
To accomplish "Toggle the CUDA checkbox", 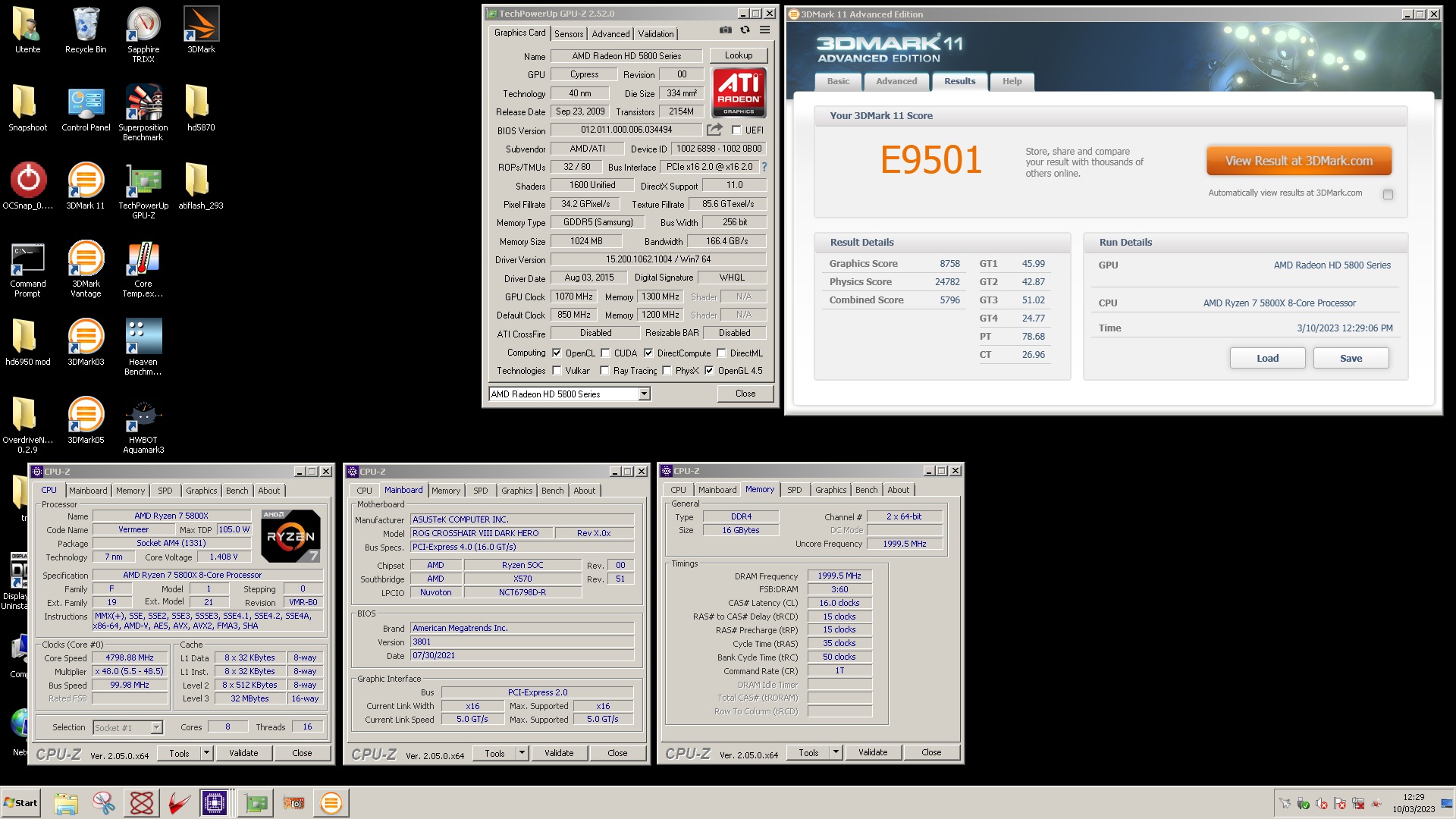I will [x=605, y=353].
